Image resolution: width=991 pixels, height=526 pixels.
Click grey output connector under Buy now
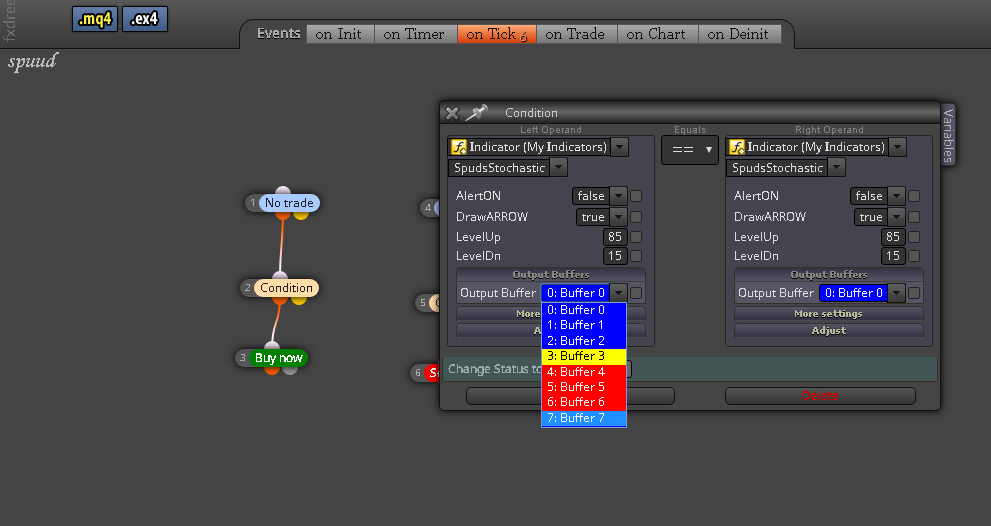tap(290, 370)
